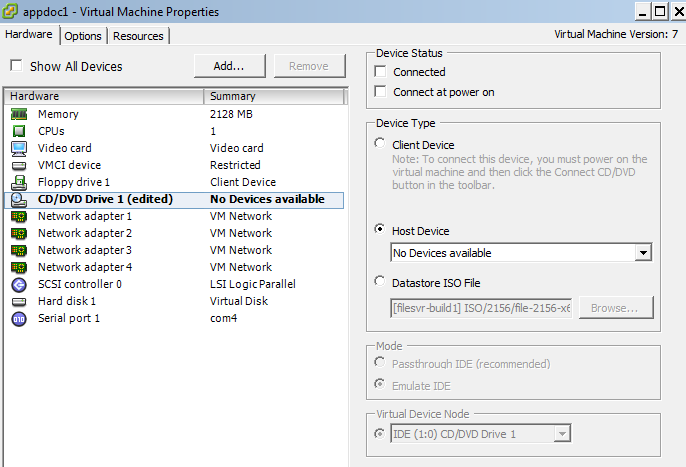Image resolution: width=686 pixels, height=467 pixels.
Task: Click the Add... button
Action: (229, 66)
